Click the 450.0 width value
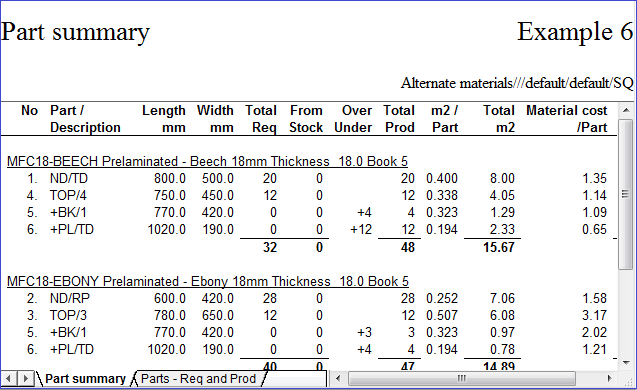Image resolution: width=637 pixels, height=390 pixels. click(218, 195)
